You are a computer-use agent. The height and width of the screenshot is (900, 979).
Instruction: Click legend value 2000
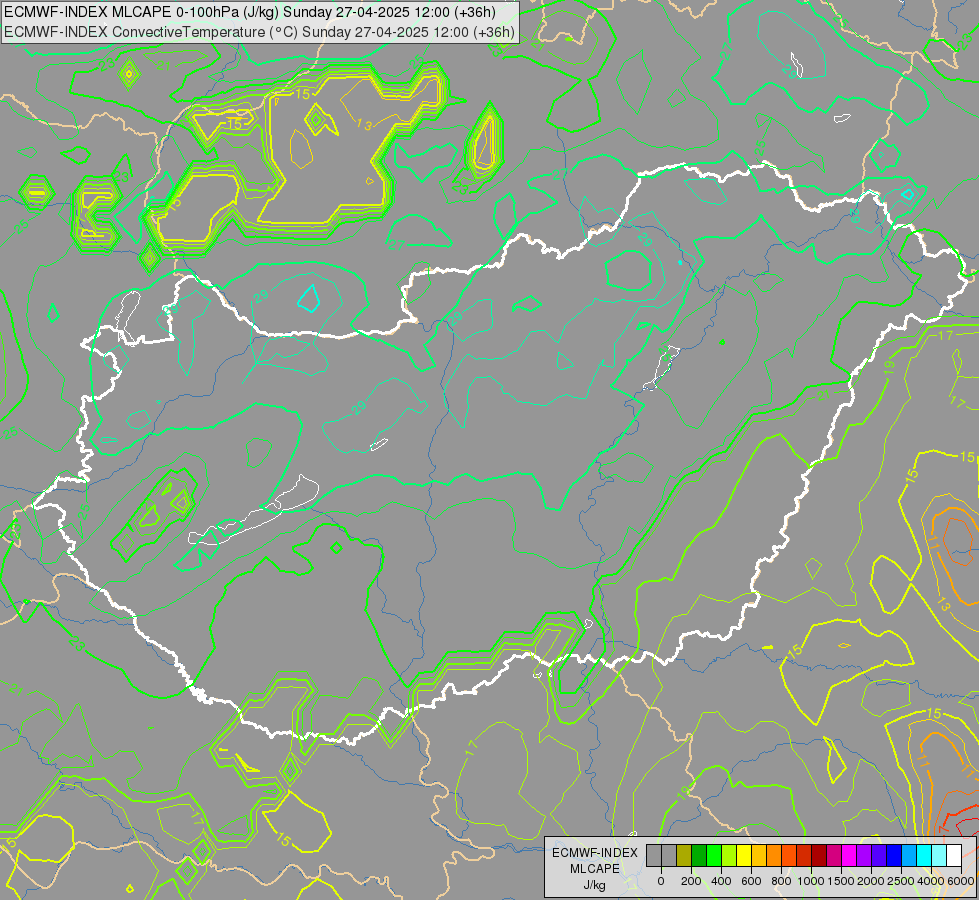click(871, 881)
